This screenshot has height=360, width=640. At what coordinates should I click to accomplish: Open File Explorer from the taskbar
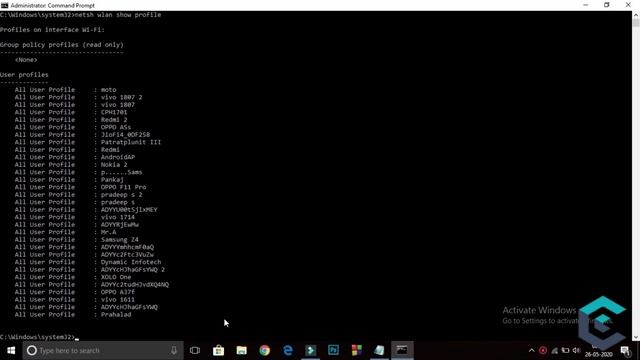[x=242, y=350]
